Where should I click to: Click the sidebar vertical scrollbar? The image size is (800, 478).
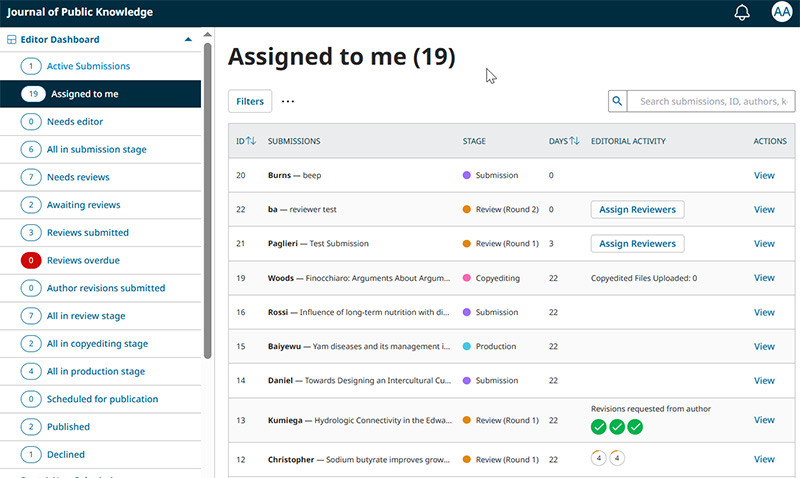[207, 200]
